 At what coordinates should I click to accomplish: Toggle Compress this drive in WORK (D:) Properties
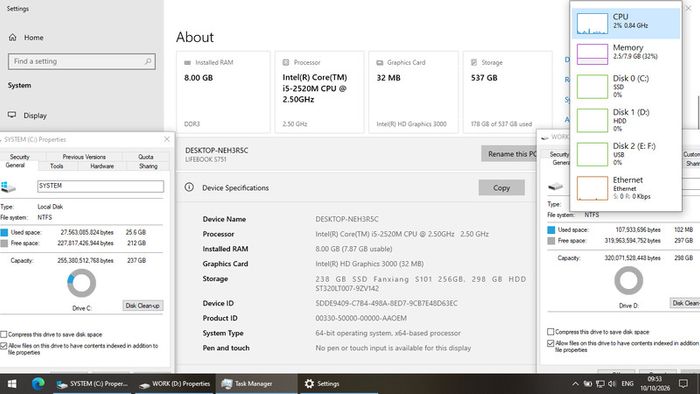(550, 332)
